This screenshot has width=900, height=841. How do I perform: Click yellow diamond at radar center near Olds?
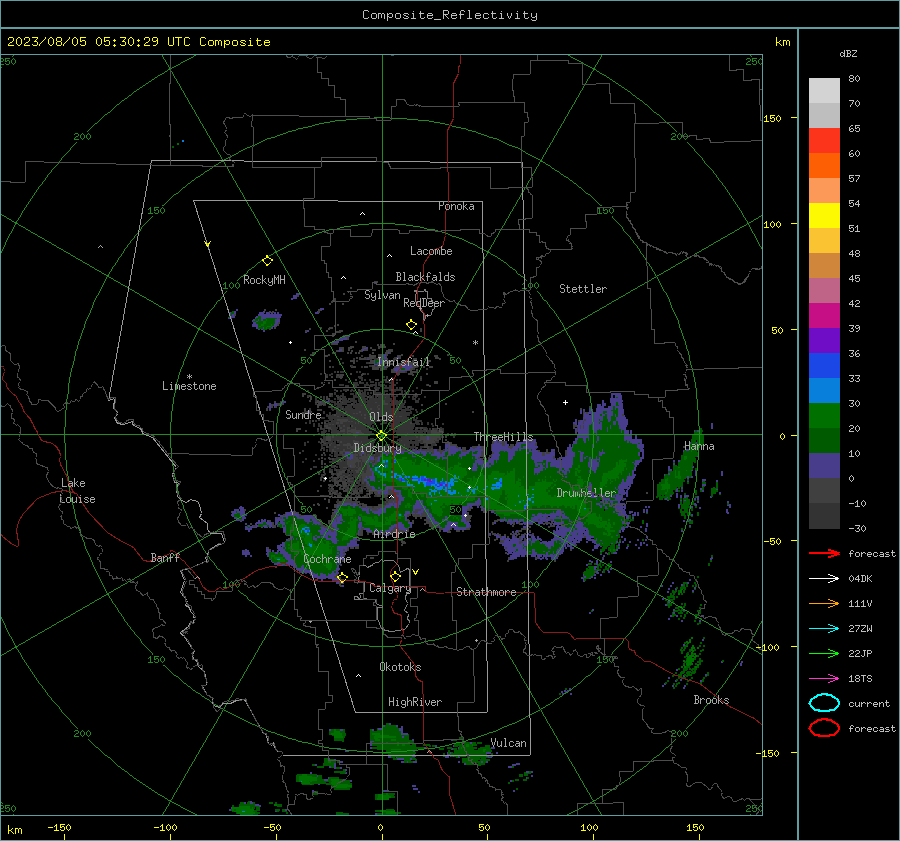(x=381, y=436)
